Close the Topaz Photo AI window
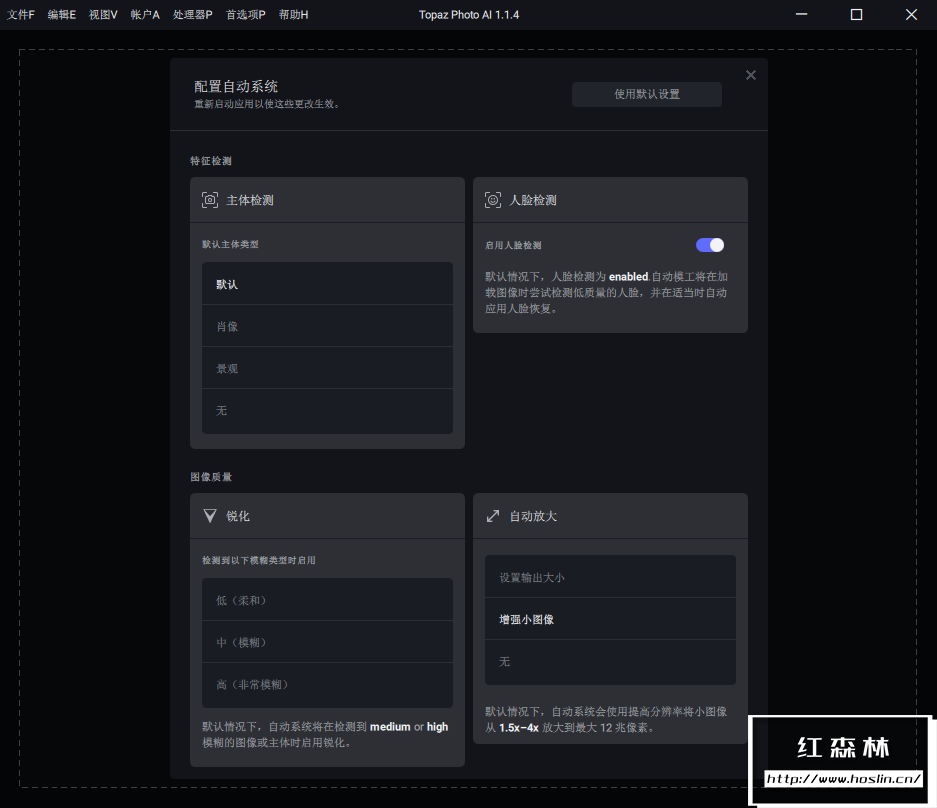This screenshot has width=937, height=808. tap(911, 14)
